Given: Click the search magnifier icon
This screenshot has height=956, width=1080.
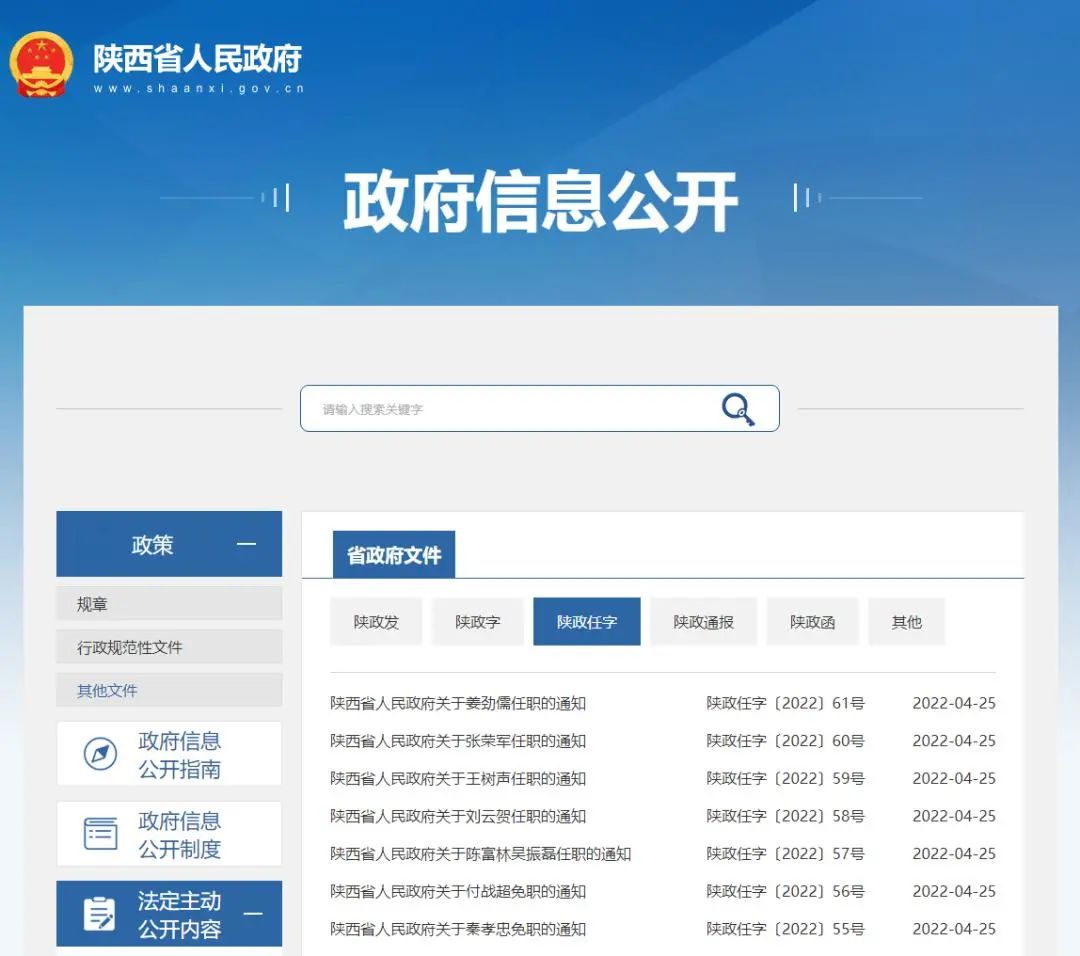Looking at the screenshot, I should (738, 409).
